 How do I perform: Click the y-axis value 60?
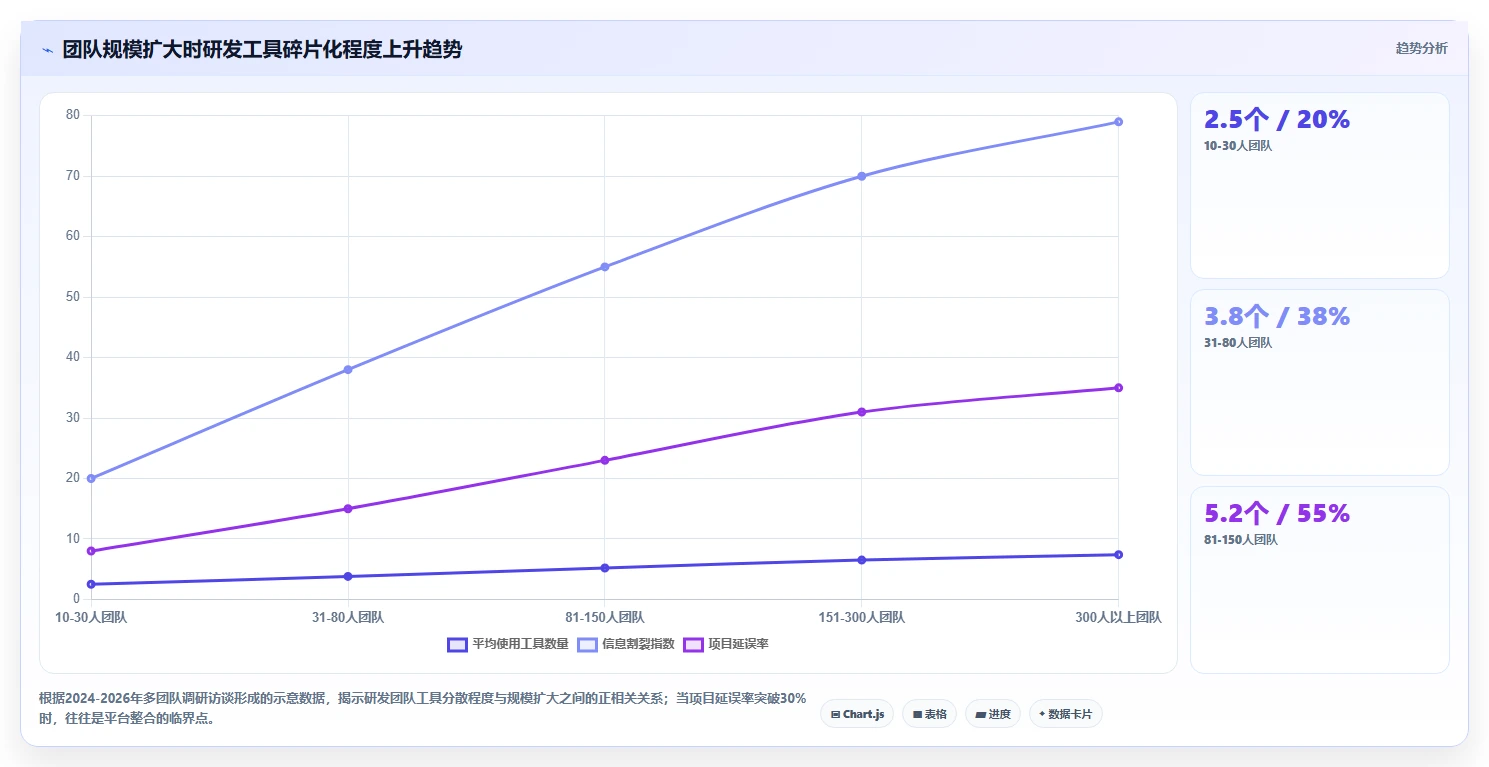[73, 236]
